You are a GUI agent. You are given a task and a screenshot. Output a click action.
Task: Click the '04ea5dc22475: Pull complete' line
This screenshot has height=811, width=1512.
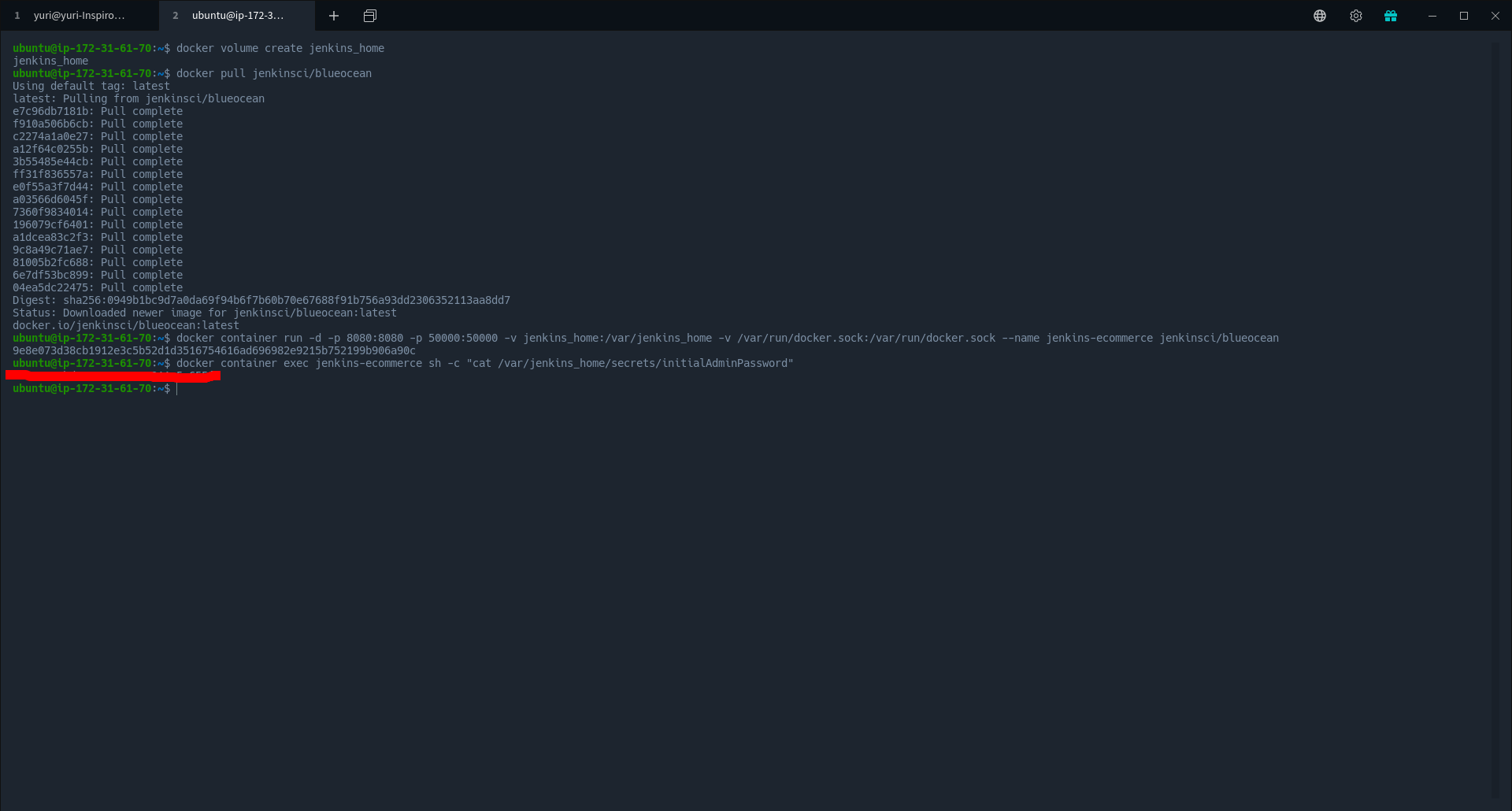tap(98, 287)
